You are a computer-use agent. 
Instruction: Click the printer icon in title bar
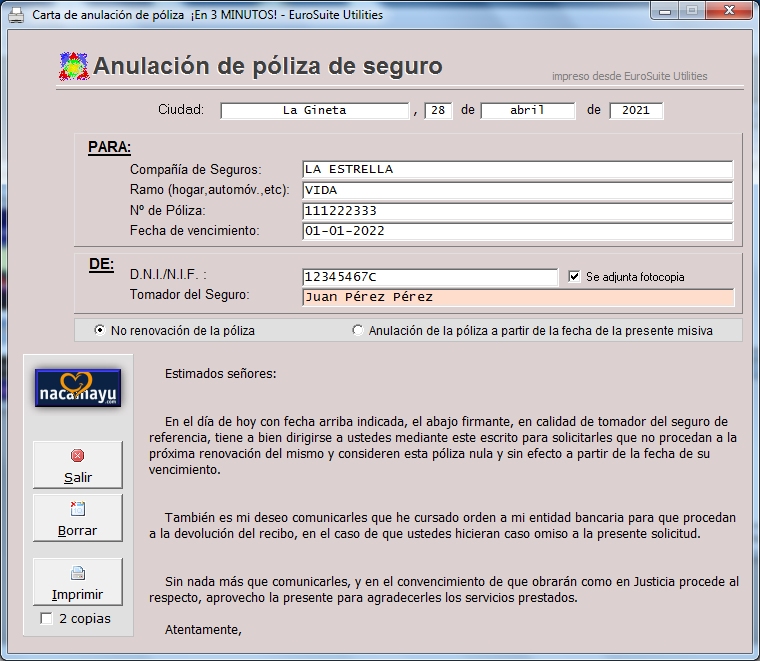(x=17, y=15)
